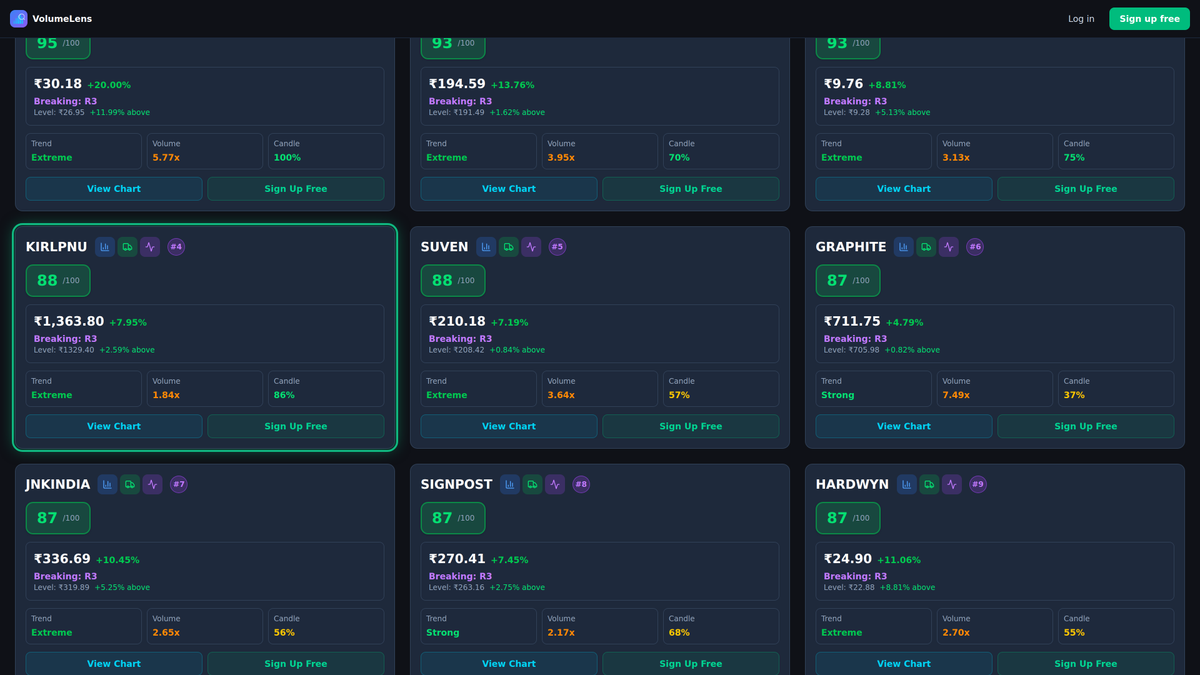Click Sign Up Free on SIGNPOST card

691,664
